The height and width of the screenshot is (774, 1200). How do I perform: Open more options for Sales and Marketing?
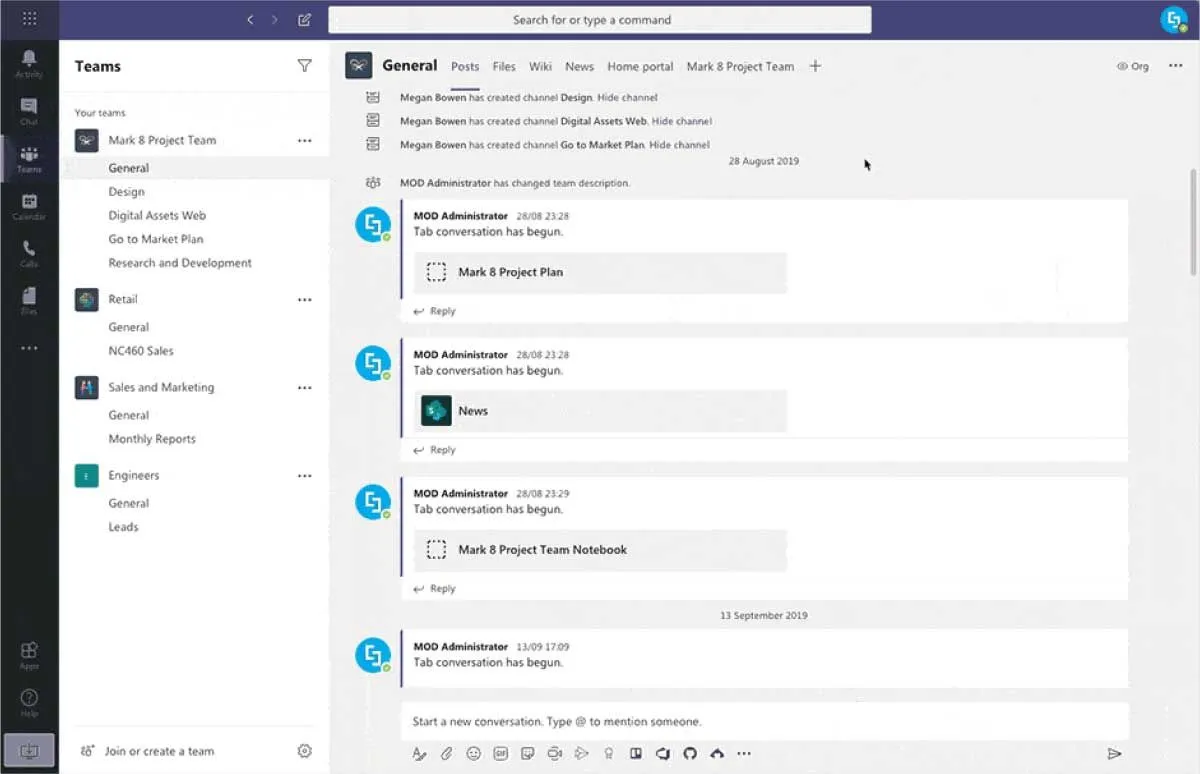(x=305, y=388)
